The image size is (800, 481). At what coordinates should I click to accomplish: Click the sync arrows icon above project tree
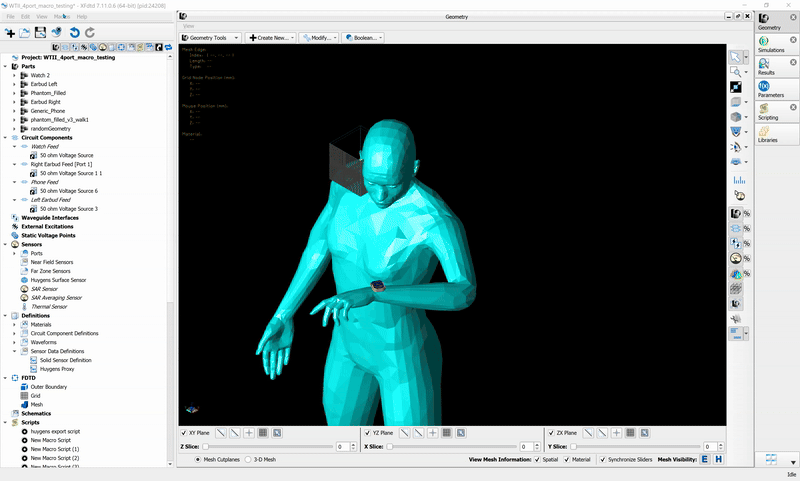168,47
